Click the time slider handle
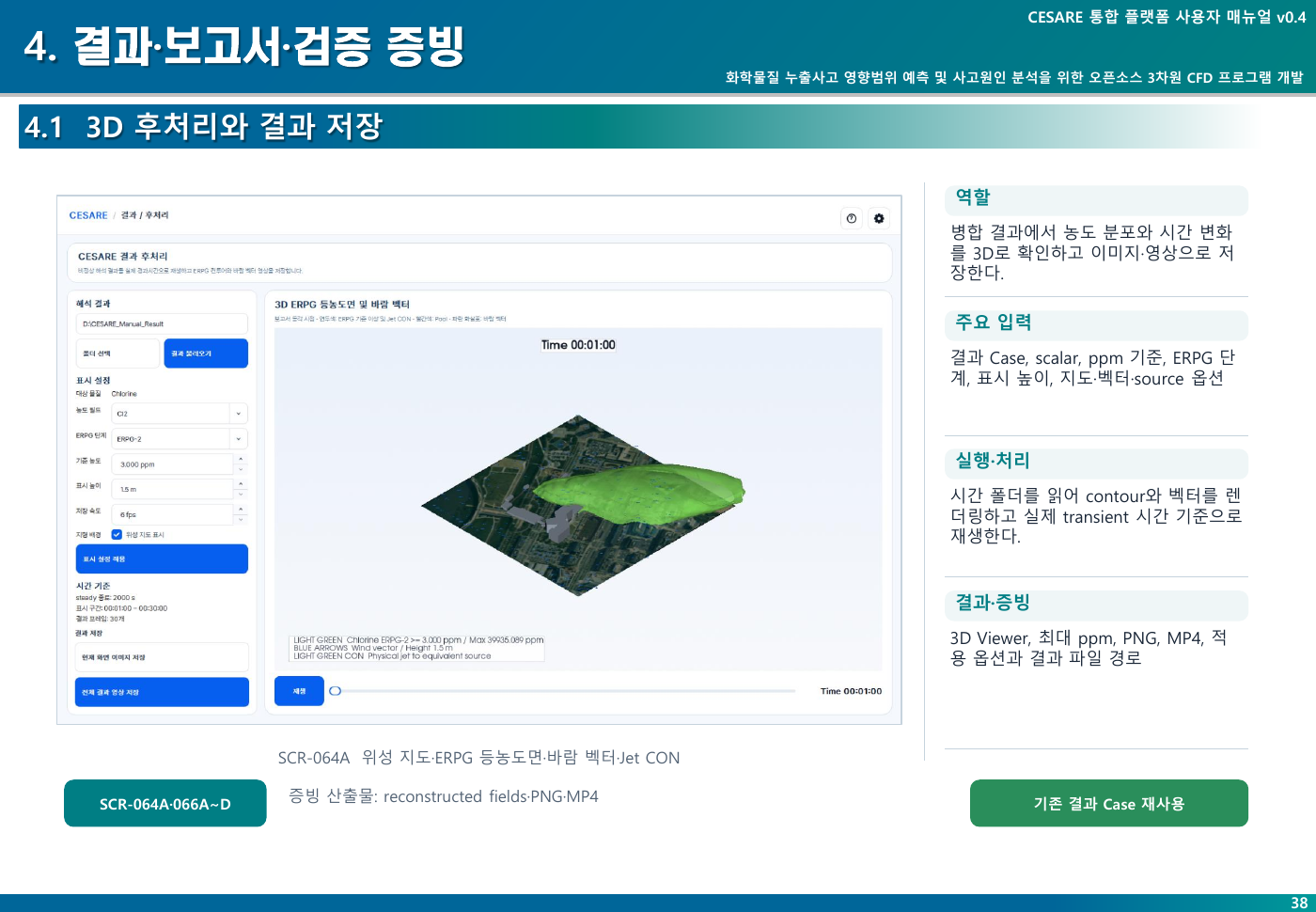This screenshot has height=912, width=1316. pyautogui.click(x=335, y=691)
